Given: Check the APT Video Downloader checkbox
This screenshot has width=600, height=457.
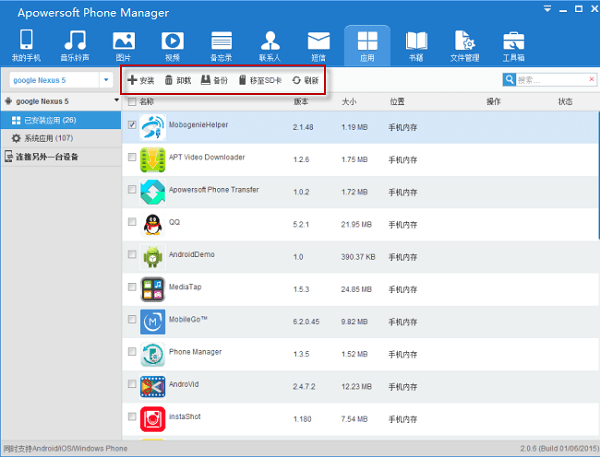Looking at the screenshot, I should (x=133, y=158).
